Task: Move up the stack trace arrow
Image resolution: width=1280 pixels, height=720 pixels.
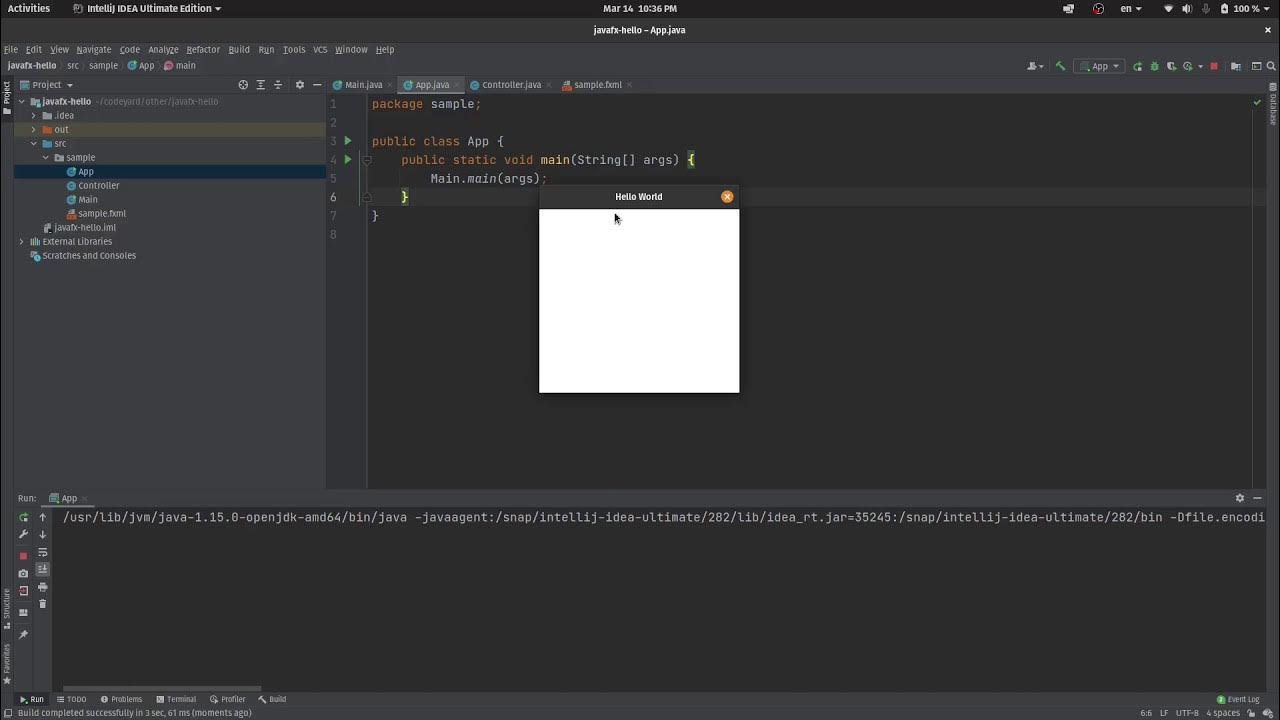Action: coord(42,517)
